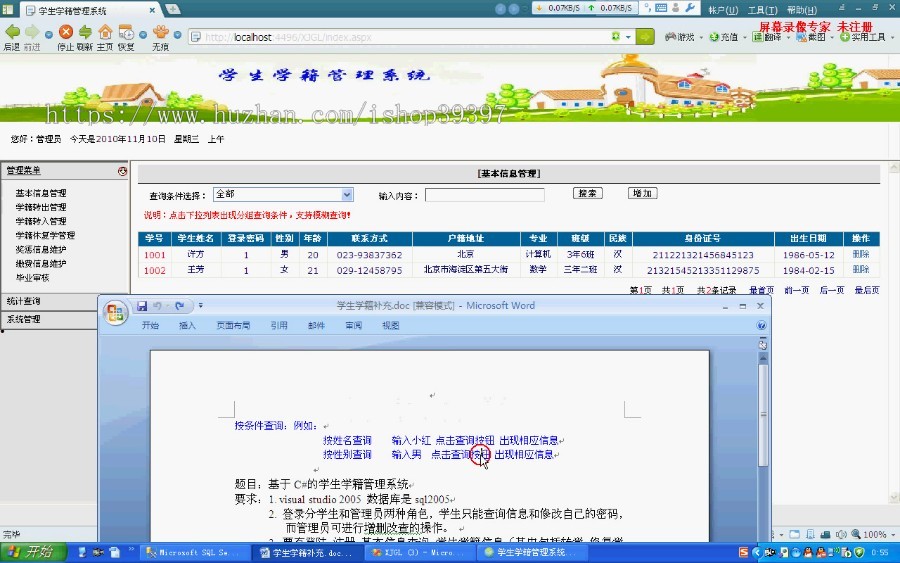Click the green Go arrow beside address bar
The height and width of the screenshot is (563, 900).
click(x=645, y=37)
